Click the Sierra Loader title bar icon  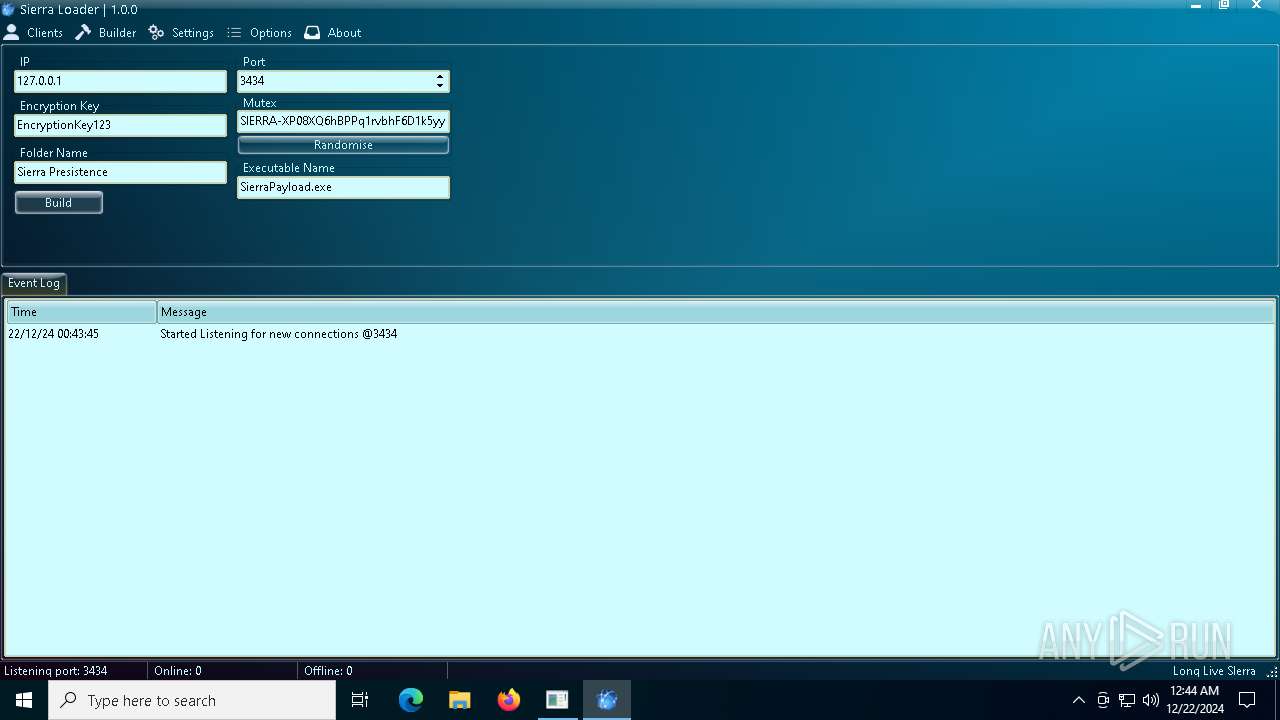[x=8, y=9]
